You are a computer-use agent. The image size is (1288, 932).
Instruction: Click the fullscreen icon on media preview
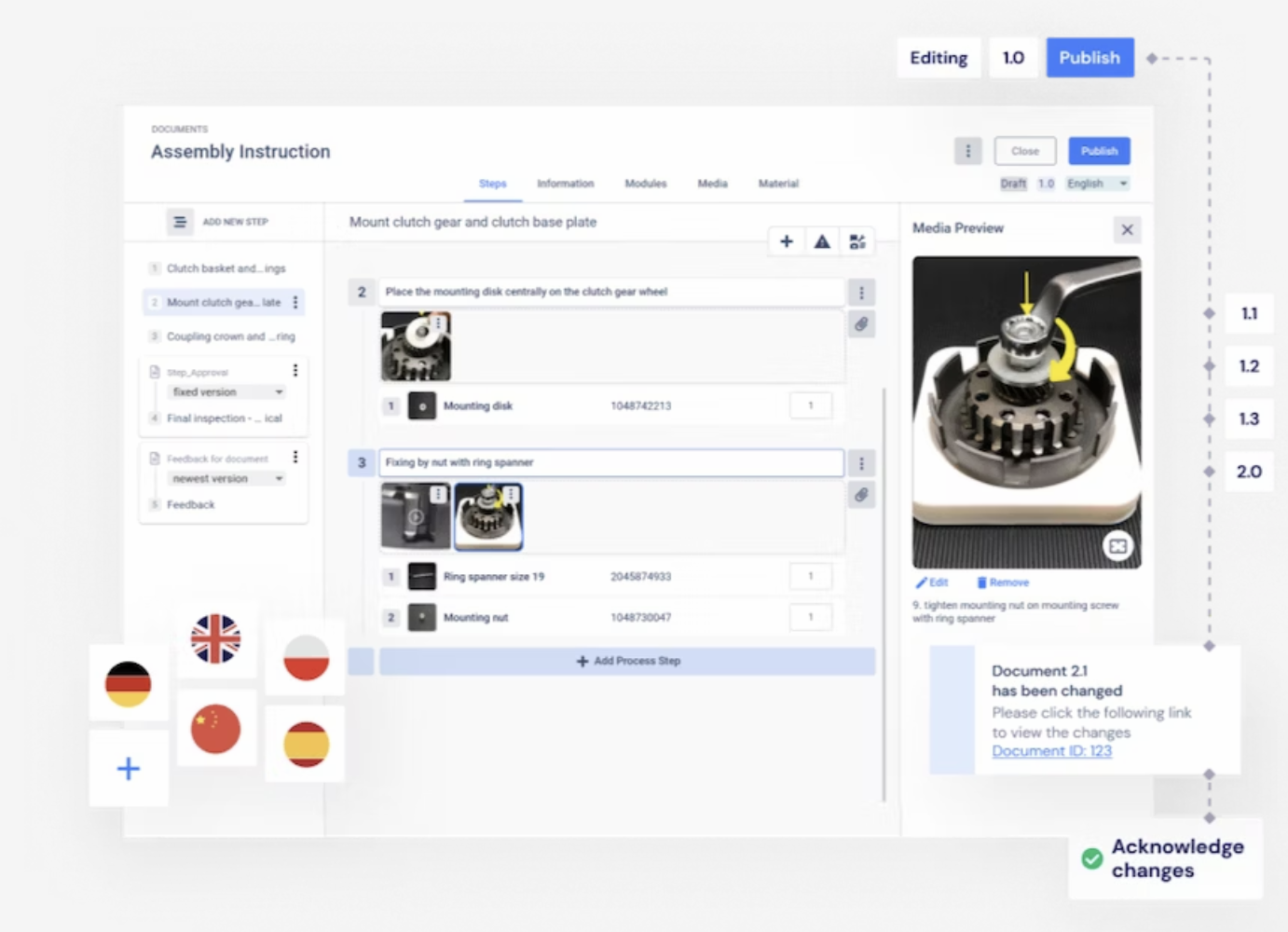tap(1117, 546)
